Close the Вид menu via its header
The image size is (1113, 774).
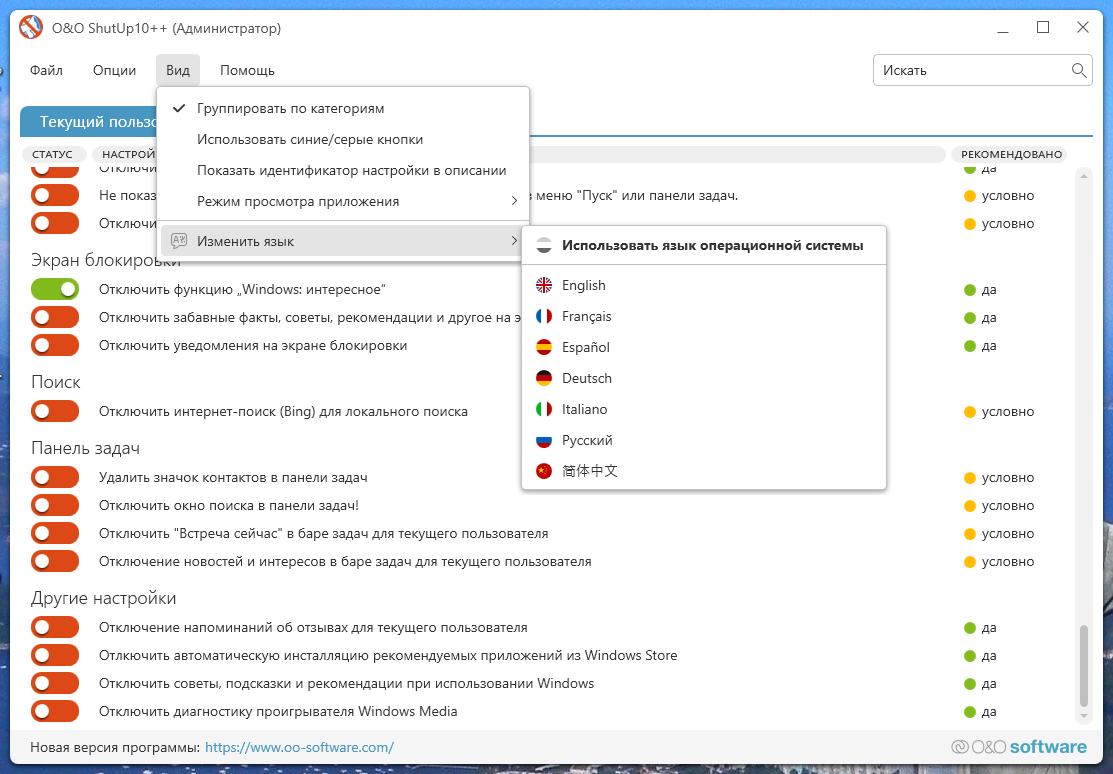[177, 70]
